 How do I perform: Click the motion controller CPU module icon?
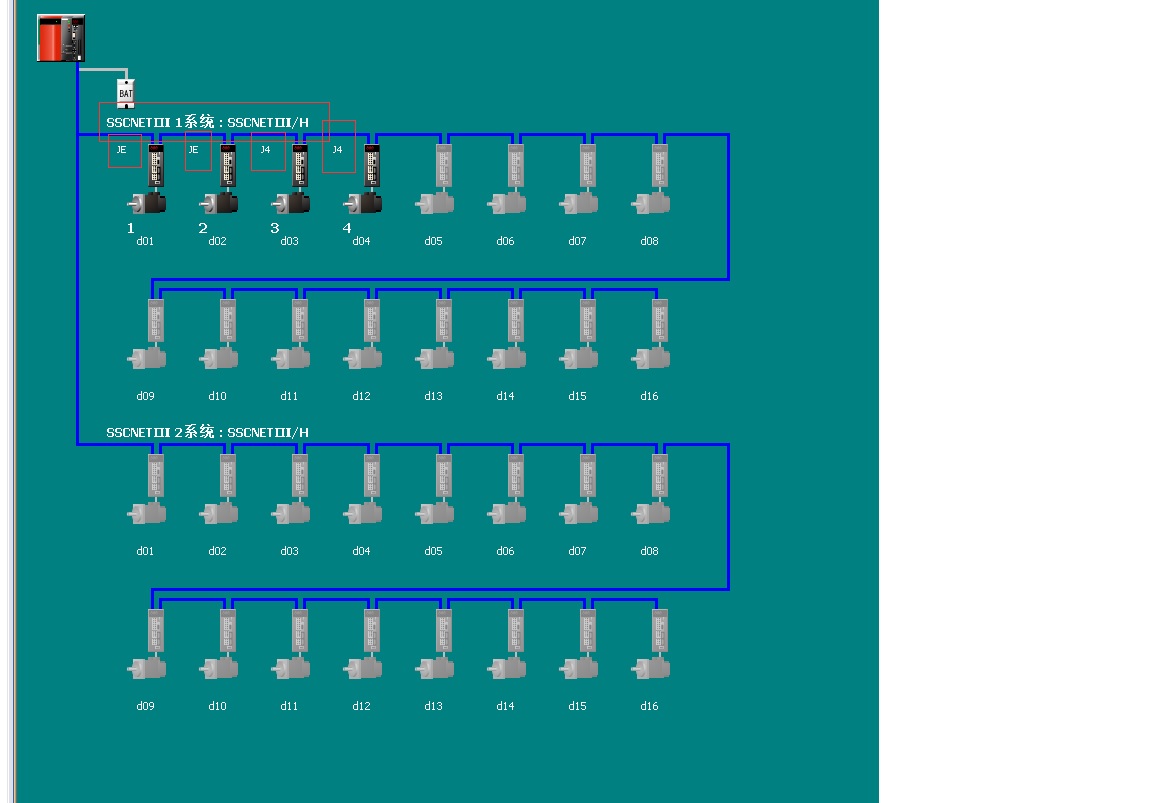pos(61,38)
